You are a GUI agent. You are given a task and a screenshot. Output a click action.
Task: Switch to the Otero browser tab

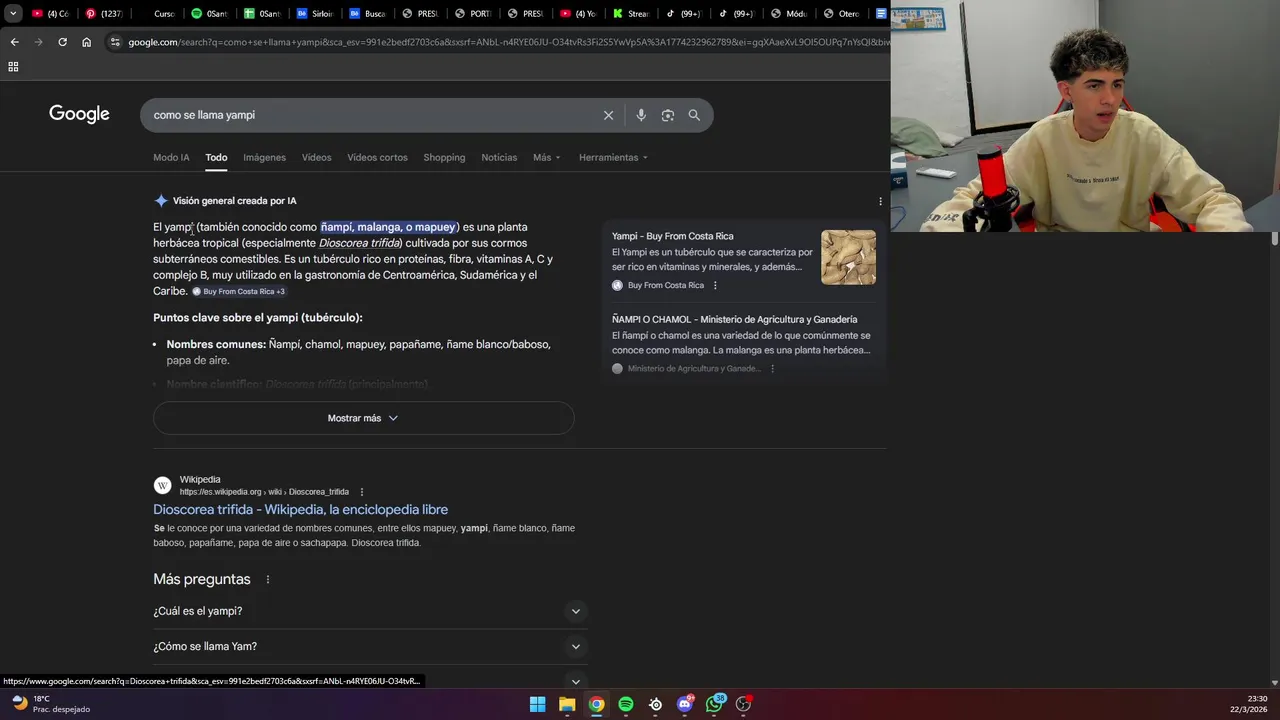click(x=843, y=14)
